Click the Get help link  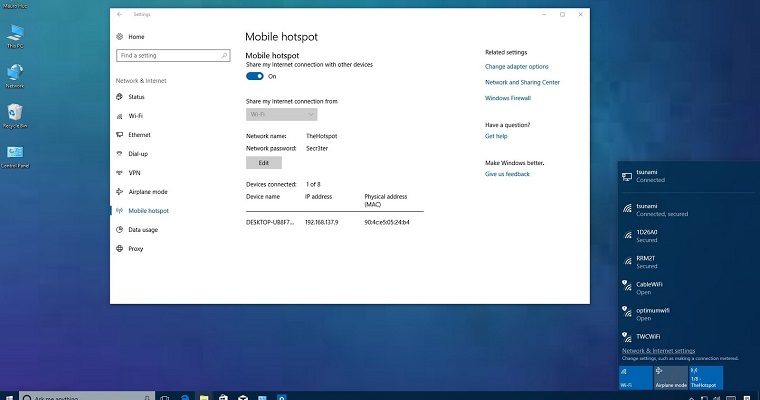(496, 136)
